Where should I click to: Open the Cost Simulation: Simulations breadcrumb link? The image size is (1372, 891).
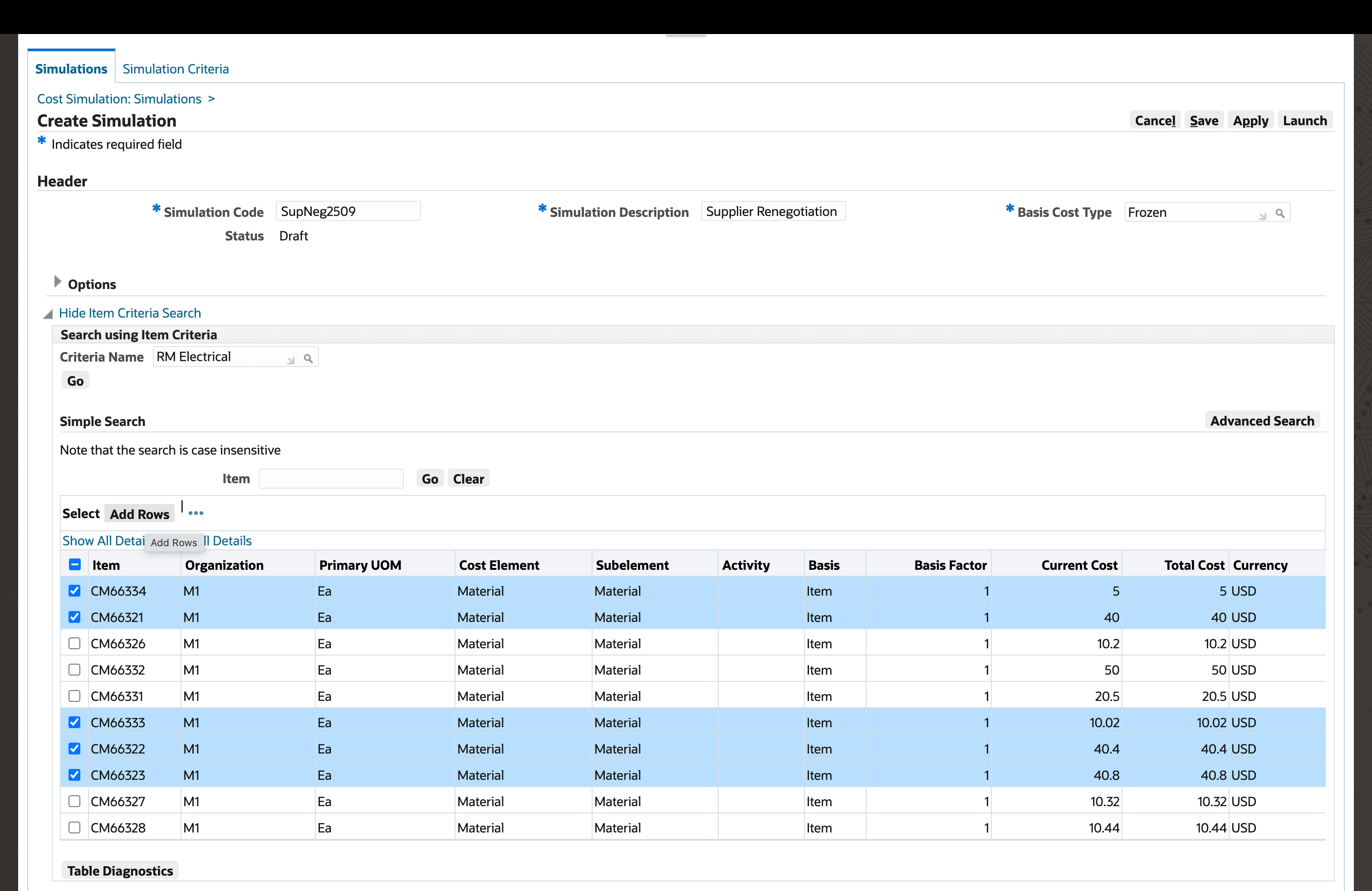click(x=119, y=98)
